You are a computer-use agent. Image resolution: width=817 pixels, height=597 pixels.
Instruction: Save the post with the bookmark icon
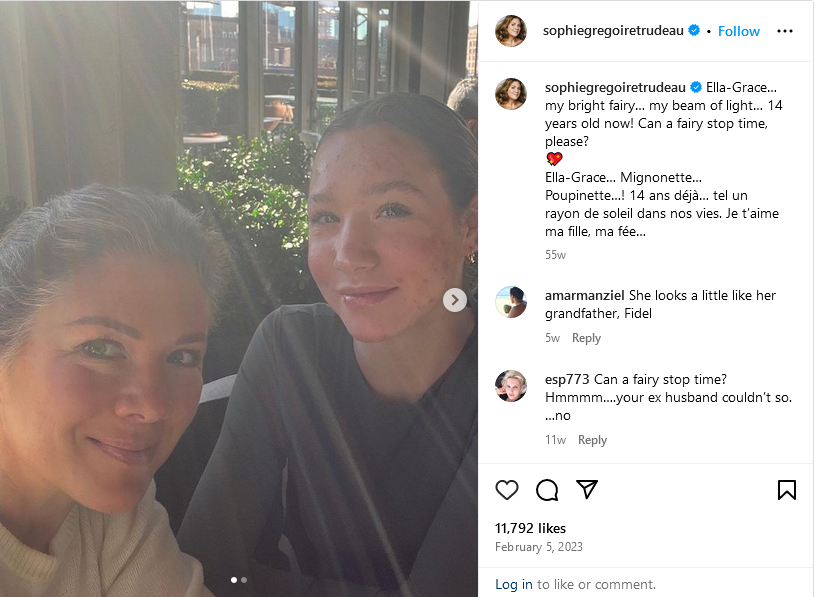[x=787, y=490]
